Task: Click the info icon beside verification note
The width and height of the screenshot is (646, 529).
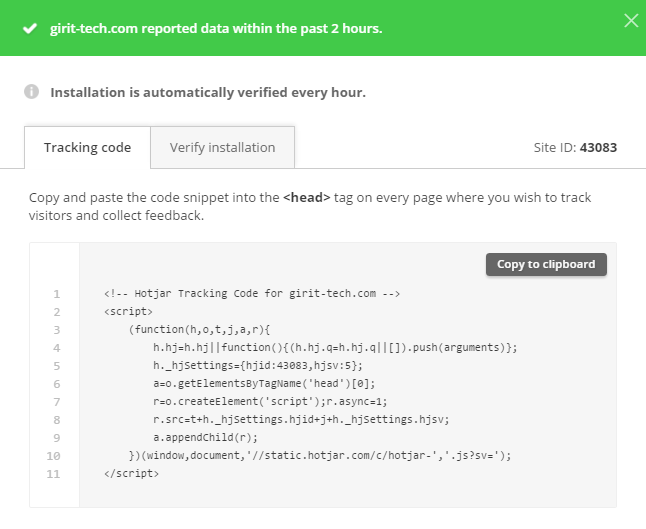Action: [31, 92]
